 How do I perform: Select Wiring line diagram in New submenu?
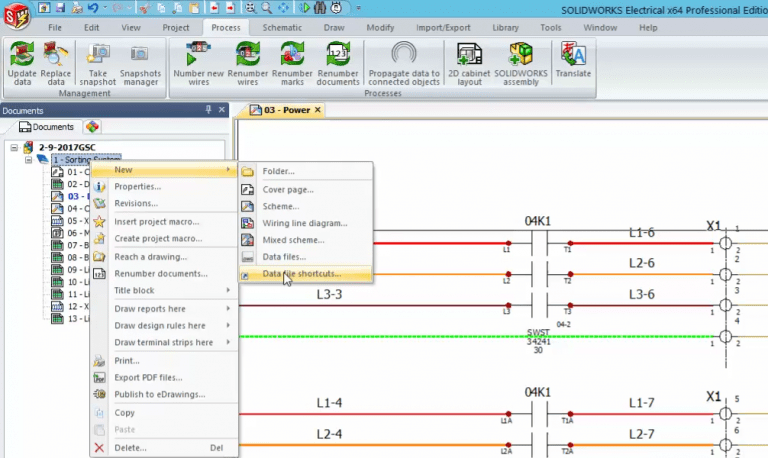pyautogui.click(x=305, y=223)
